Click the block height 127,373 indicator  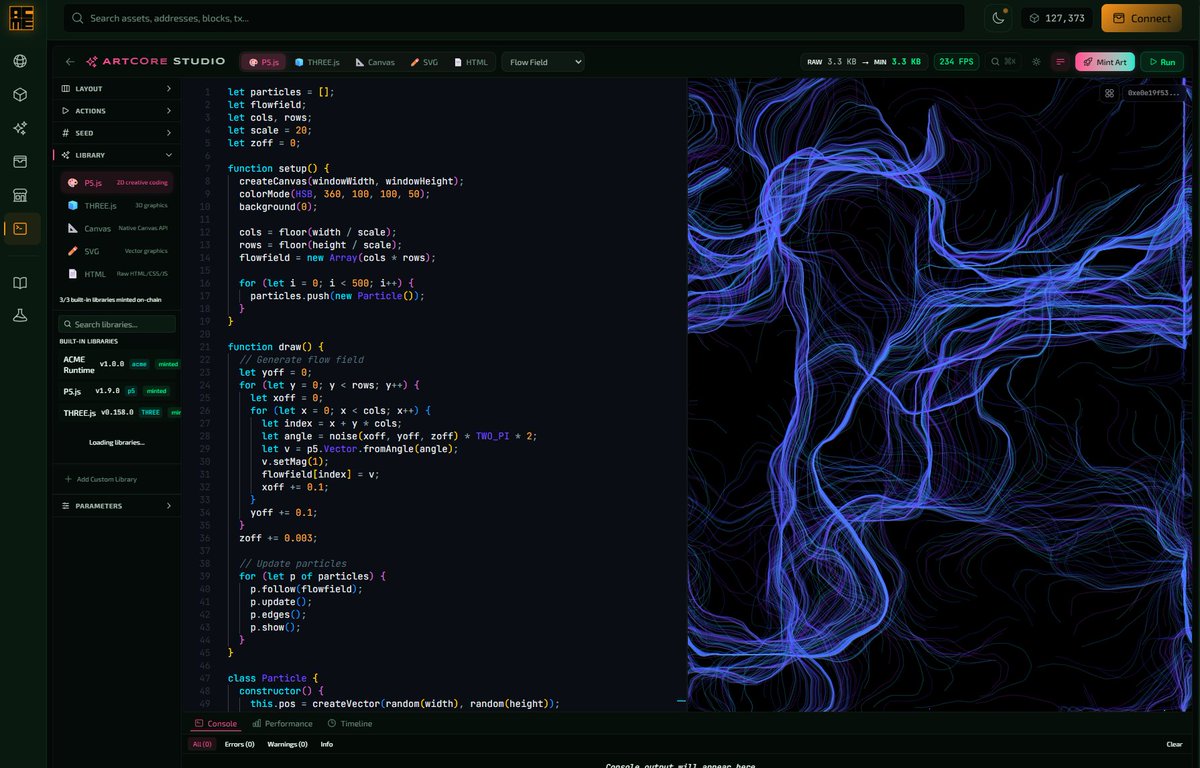point(1057,18)
